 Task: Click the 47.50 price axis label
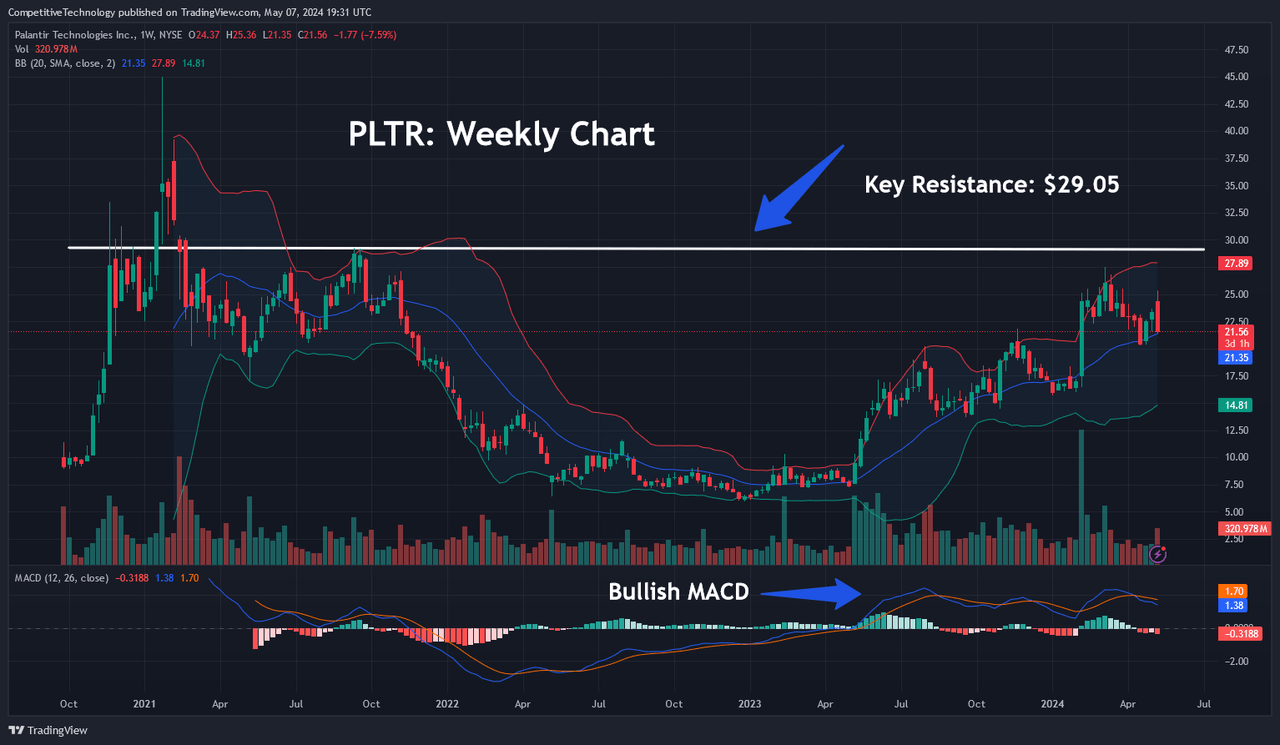[1236, 49]
